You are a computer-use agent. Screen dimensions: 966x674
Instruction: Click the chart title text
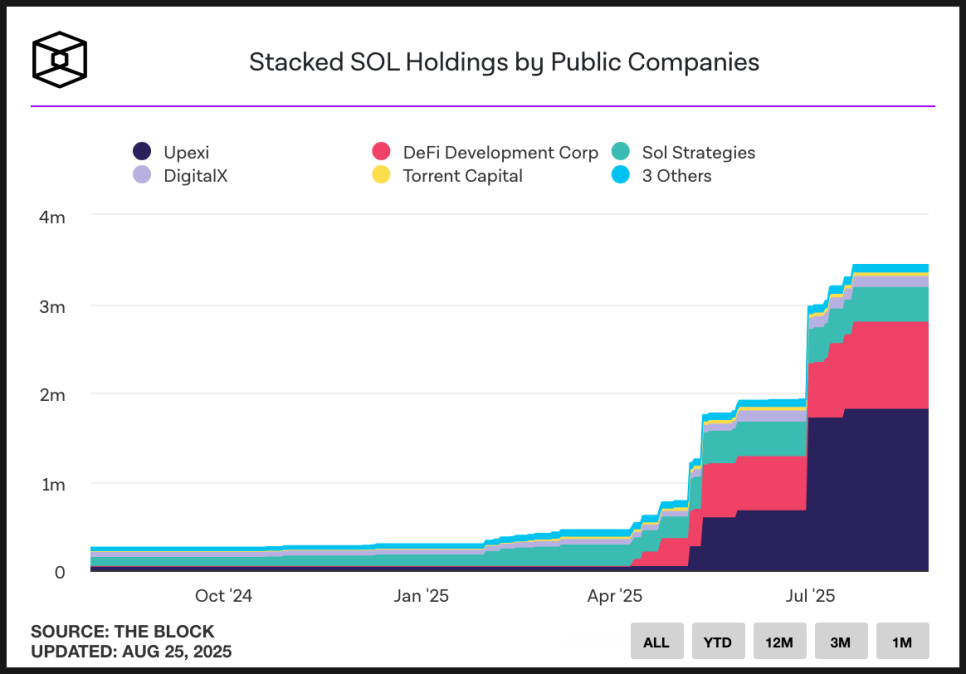[504, 62]
